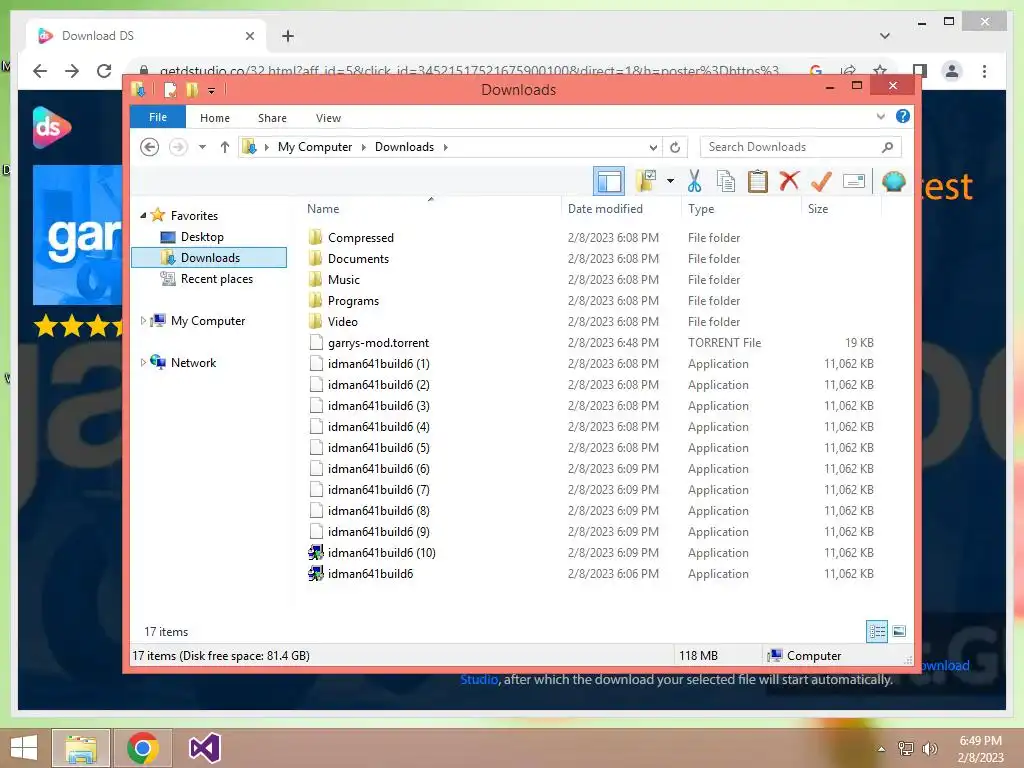
Task: Click quick access New folder icon
Action: [191, 90]
